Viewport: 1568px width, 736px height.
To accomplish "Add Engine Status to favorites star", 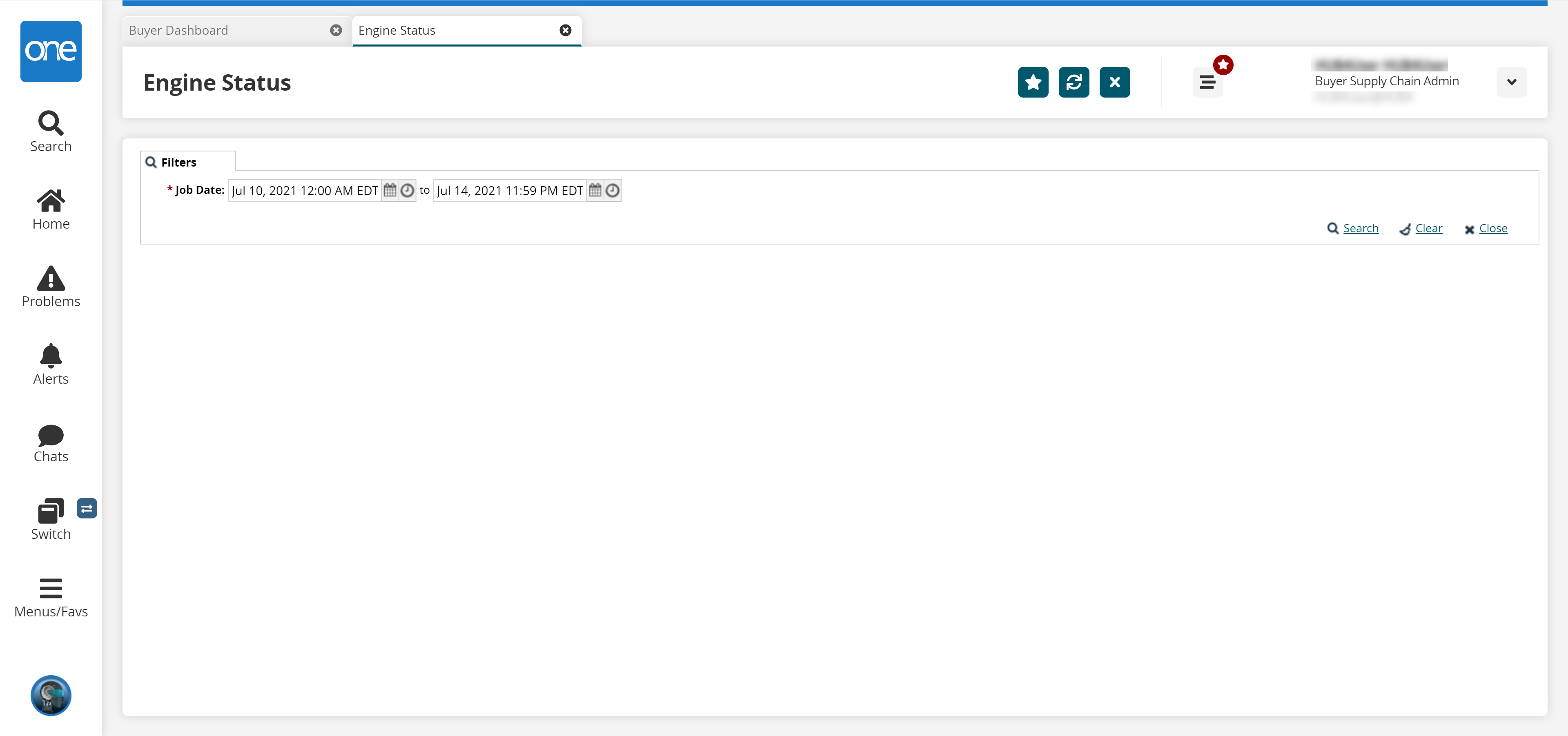I will [1032, 82].
